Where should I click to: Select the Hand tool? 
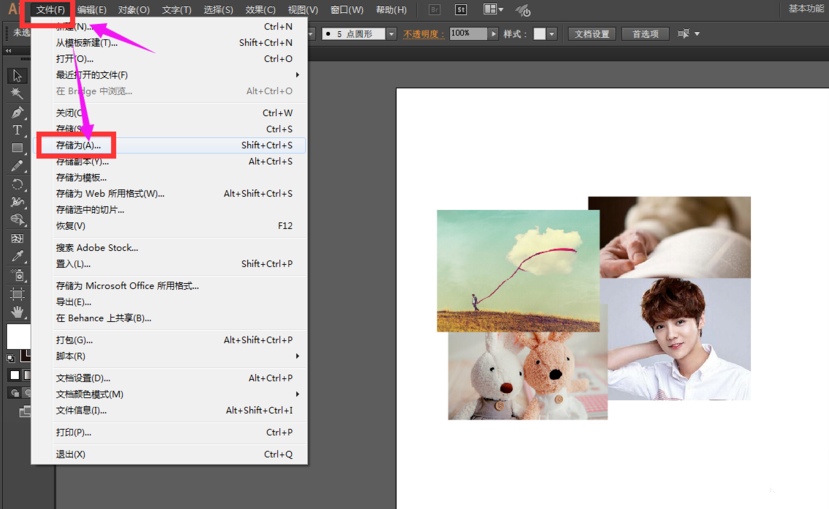(17, 312)
